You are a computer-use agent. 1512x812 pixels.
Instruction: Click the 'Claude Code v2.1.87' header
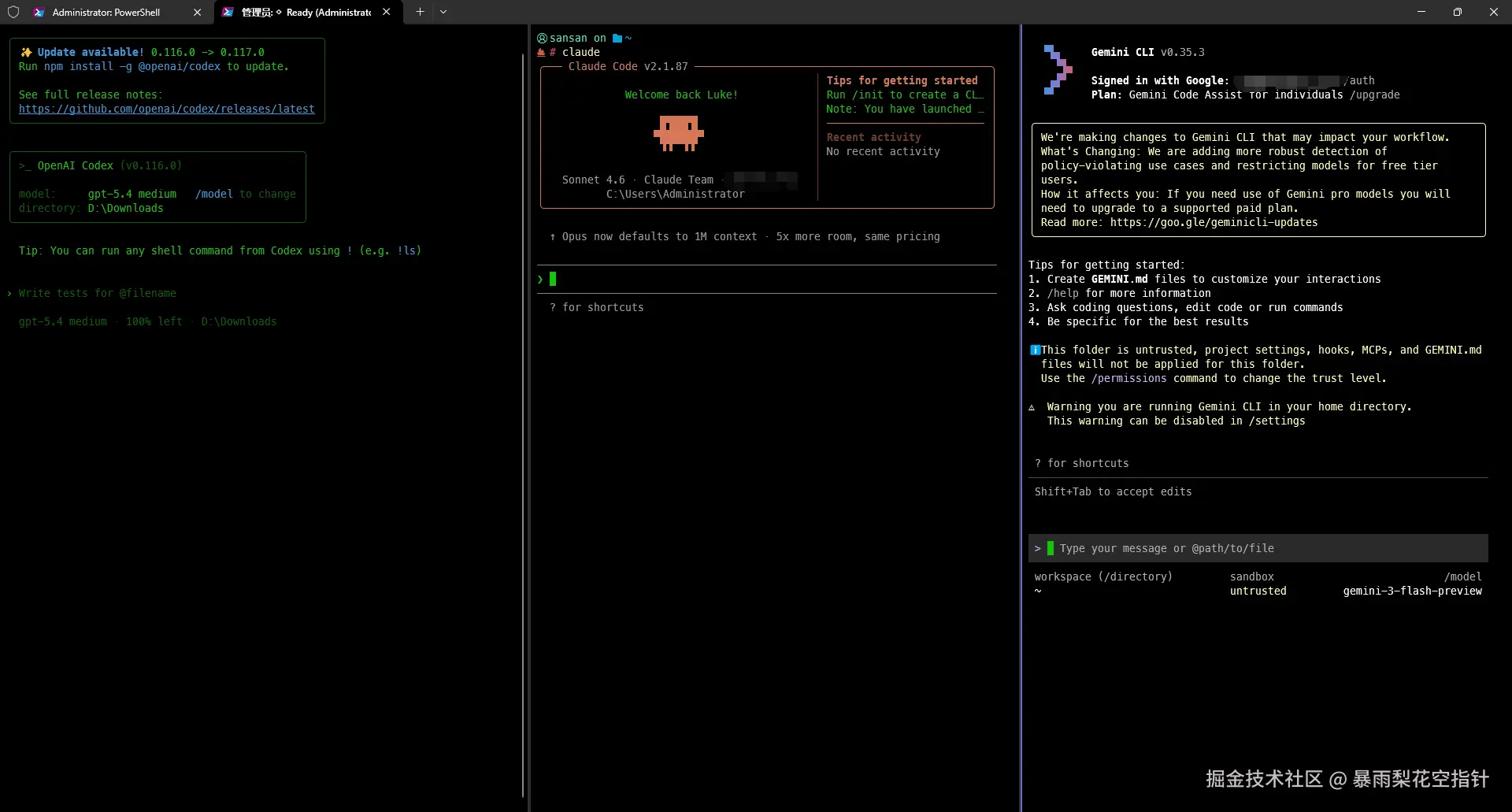(x=628, y=66)
